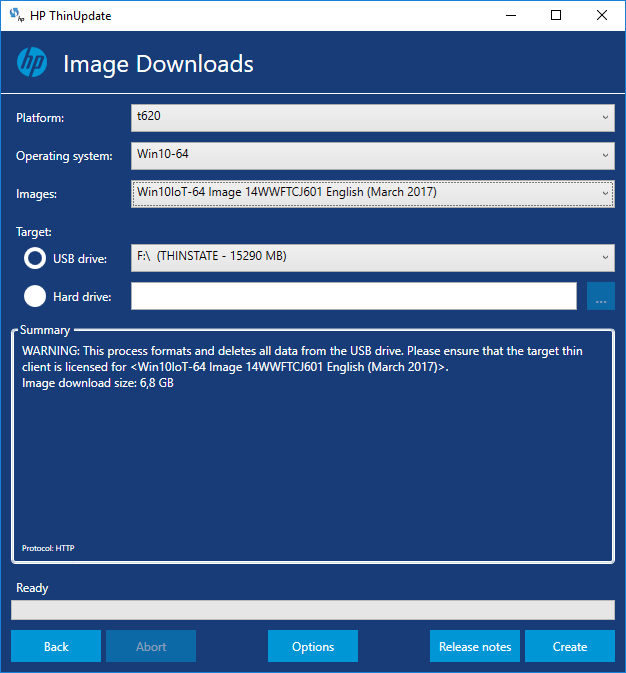Open the Options button
The width and height of the screenshot is (626, 673).
coord(313,646)
